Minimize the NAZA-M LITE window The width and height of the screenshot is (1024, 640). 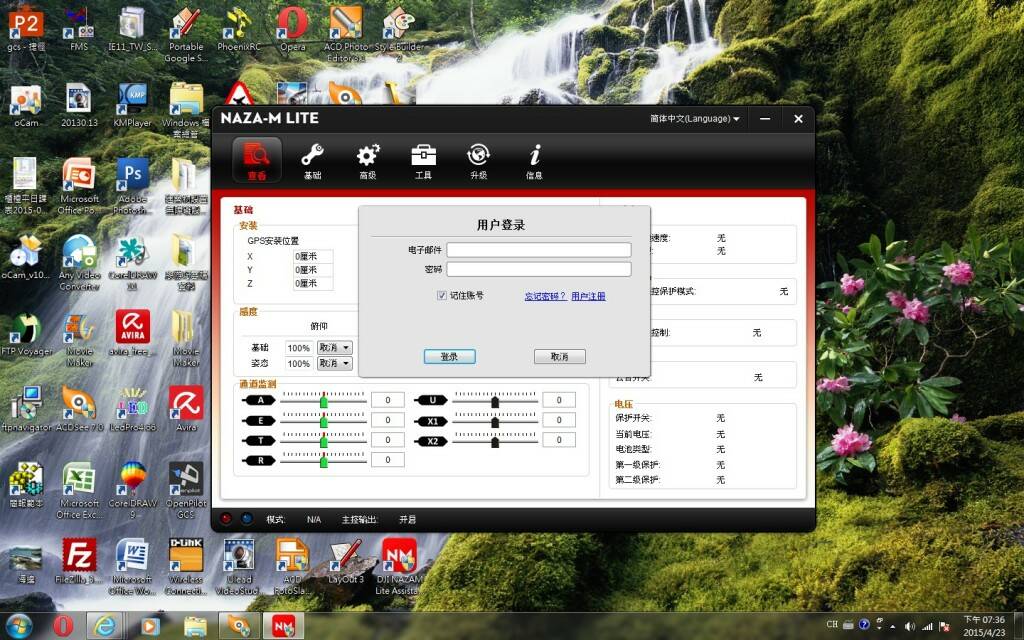(x=765, y=119)
